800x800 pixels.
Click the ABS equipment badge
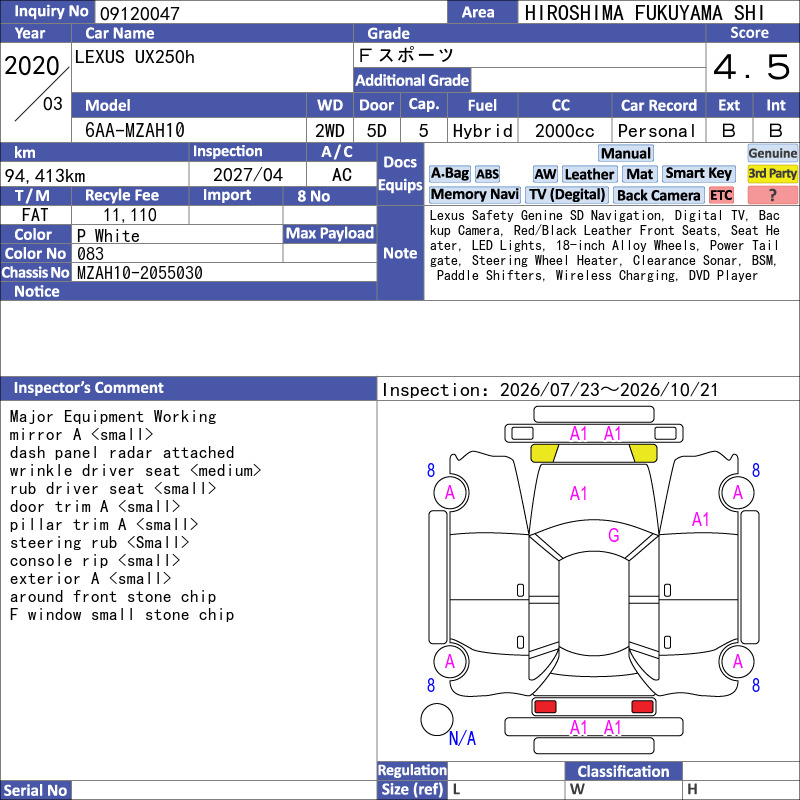click(487, 174)
